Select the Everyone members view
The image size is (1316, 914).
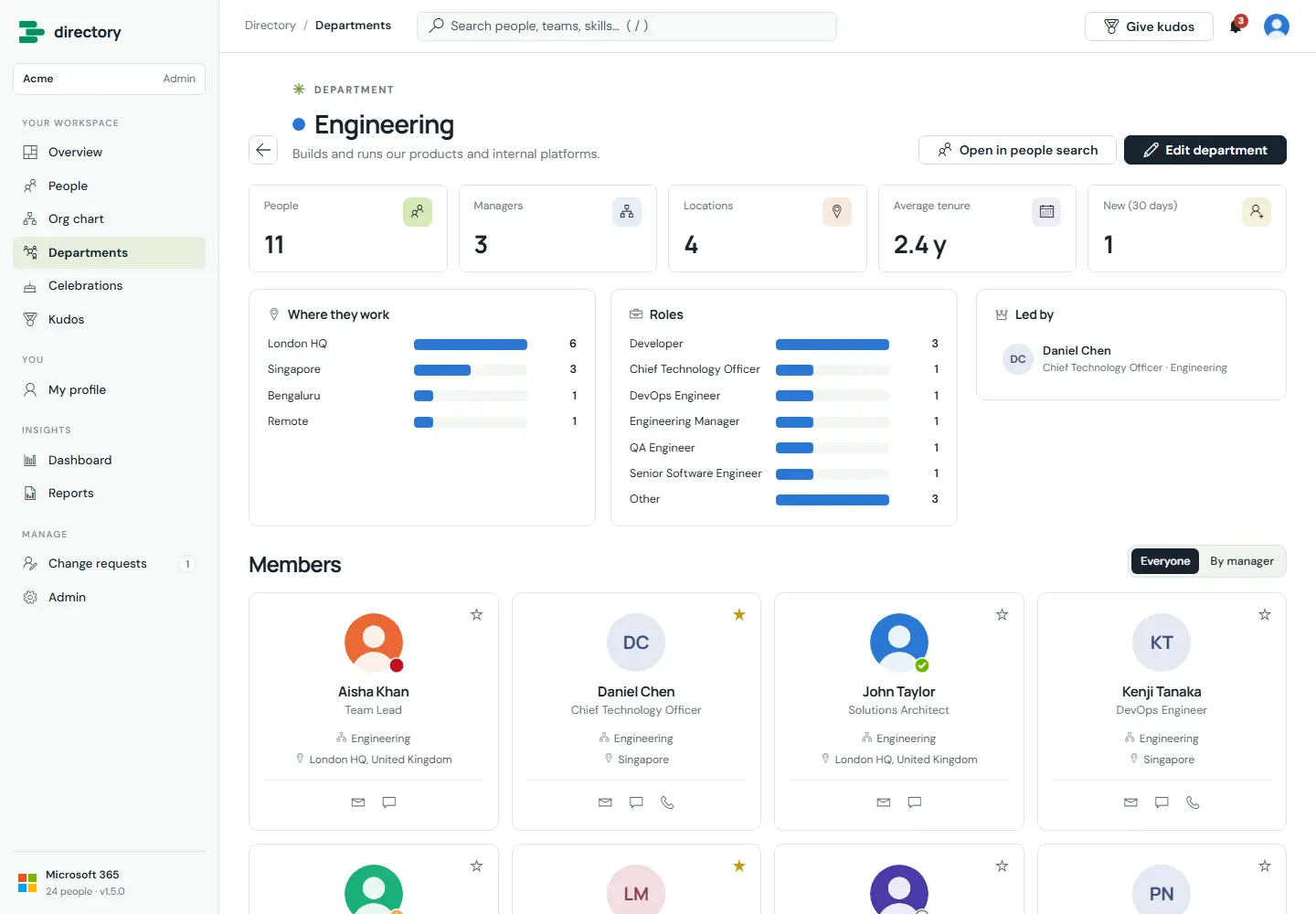click(x=1165, y=561)
